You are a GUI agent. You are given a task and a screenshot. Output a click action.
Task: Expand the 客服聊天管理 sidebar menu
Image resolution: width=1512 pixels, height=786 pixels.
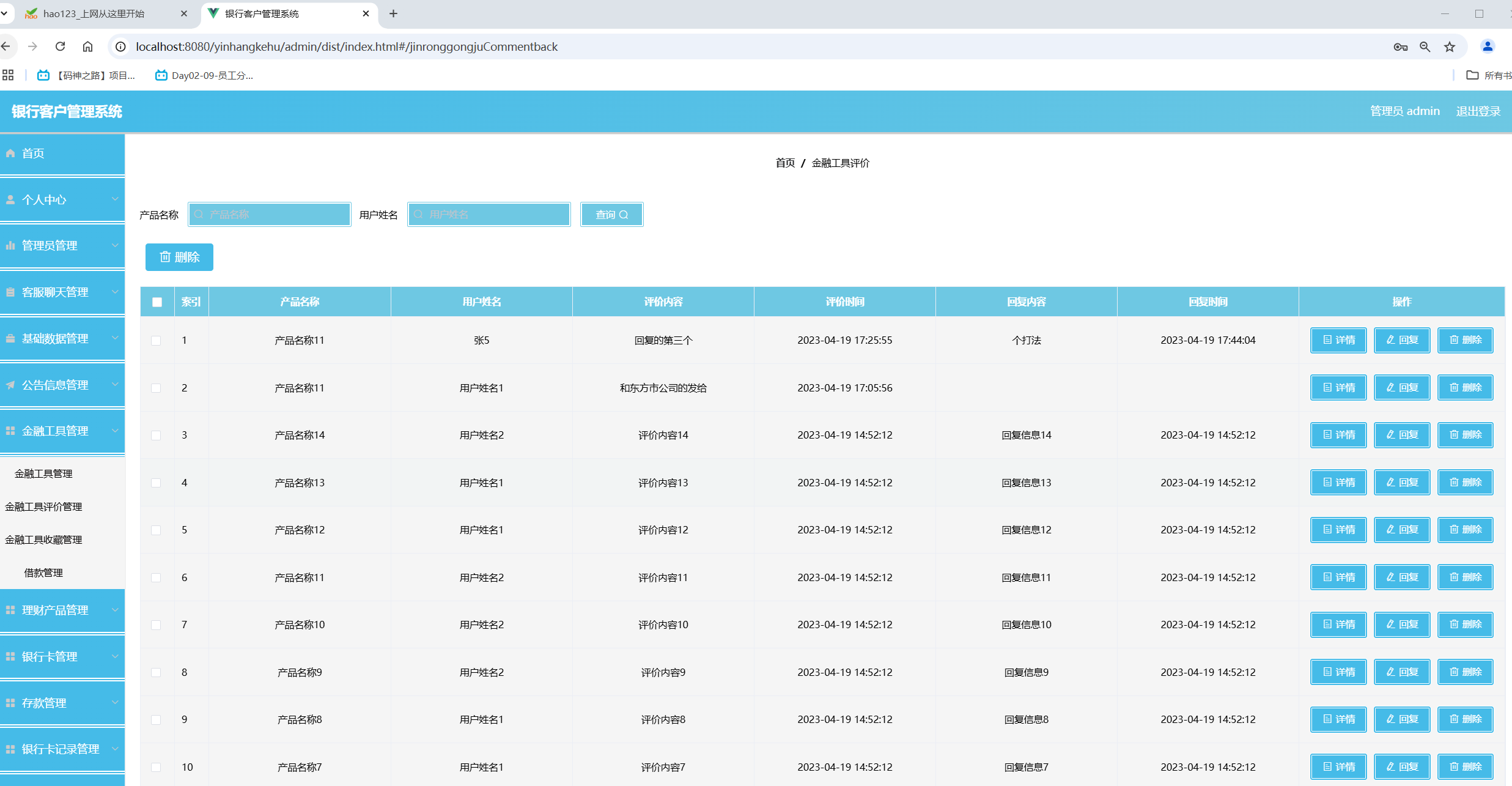click(x=62, y=292)
